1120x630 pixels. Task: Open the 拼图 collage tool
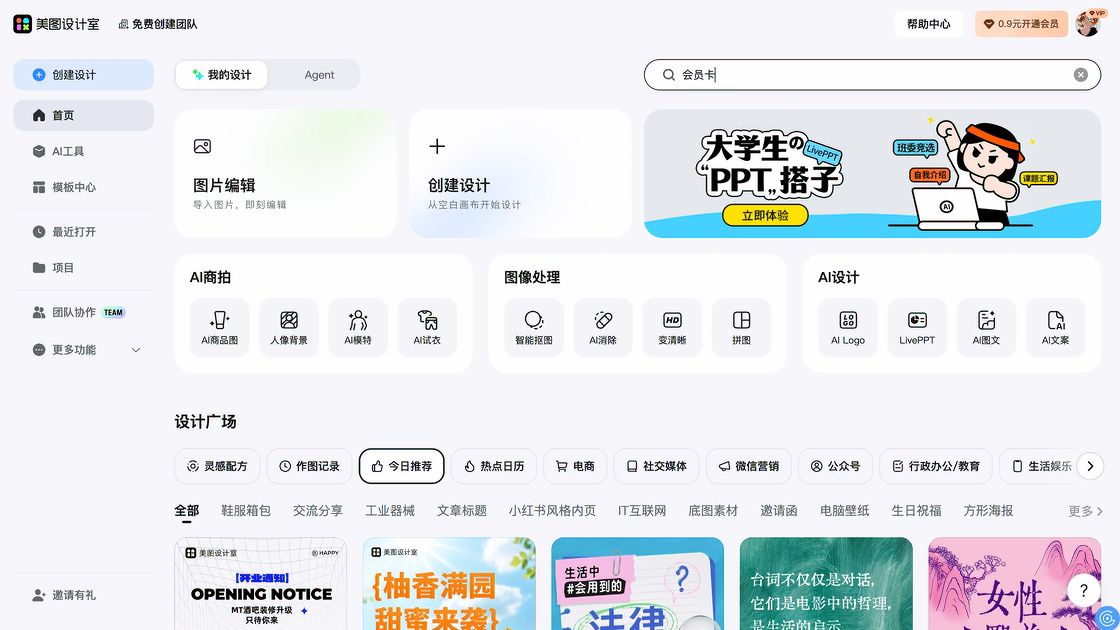click(x=741, y=327)
